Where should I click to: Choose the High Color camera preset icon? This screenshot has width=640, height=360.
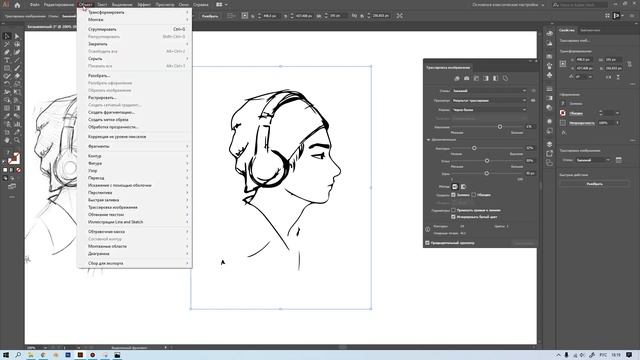click(x=467, y=78)
